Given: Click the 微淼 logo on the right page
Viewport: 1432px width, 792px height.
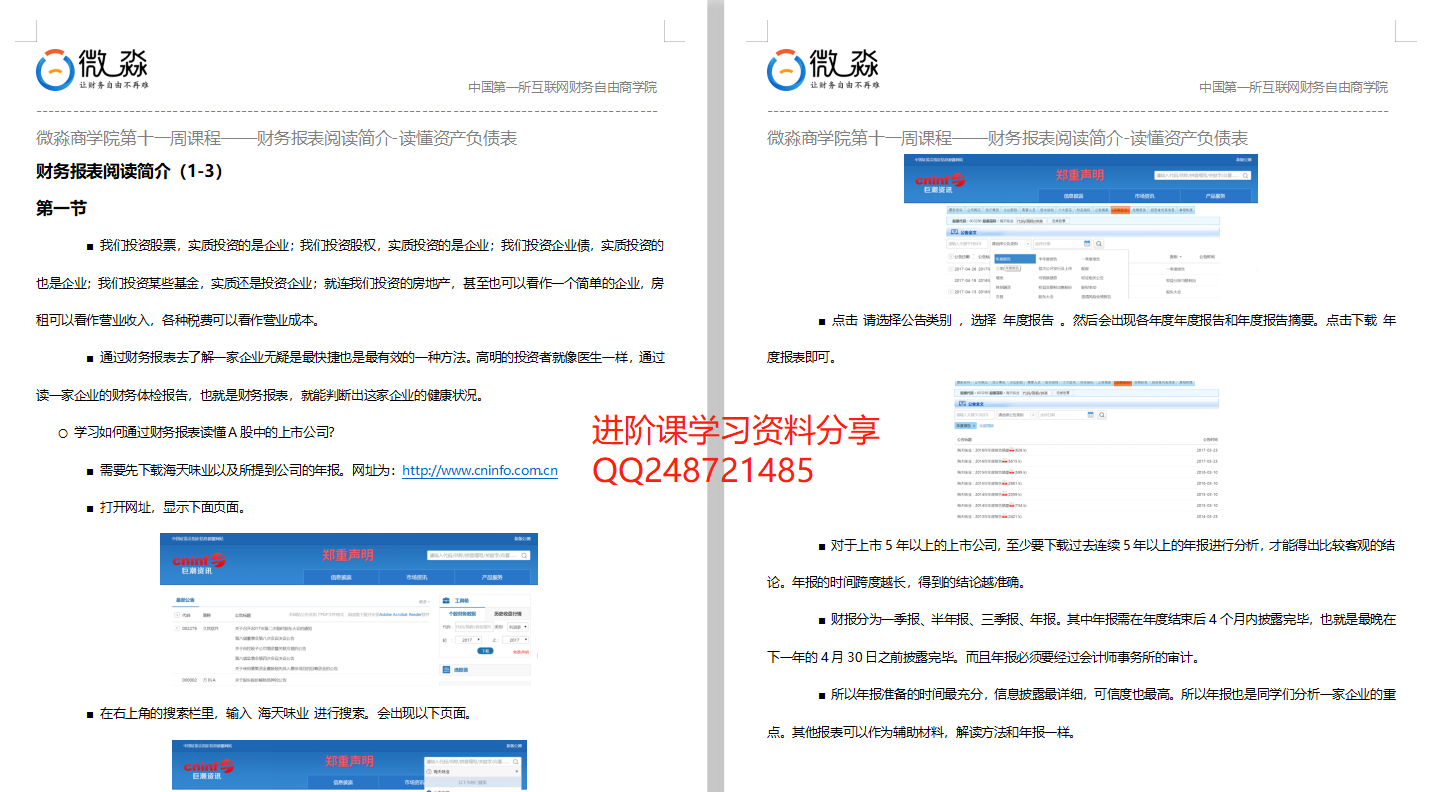Looking at the screenshot, I should click(x=822, y=68).
